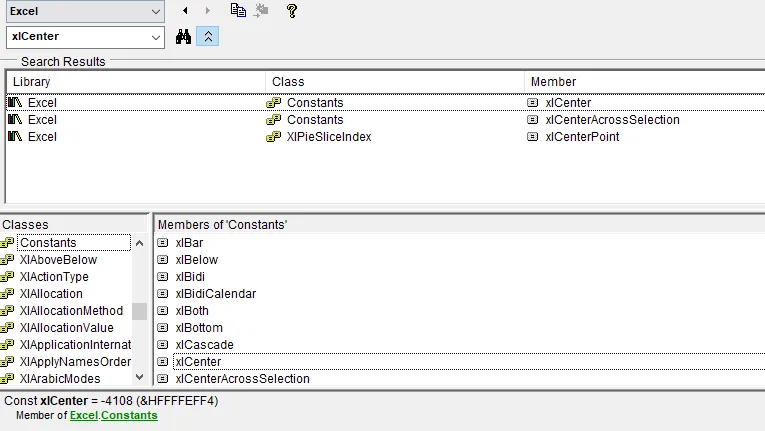Click enum icon next to XlActionType
Viewport: 765px width, 431px height.
[x=7, y=277]
